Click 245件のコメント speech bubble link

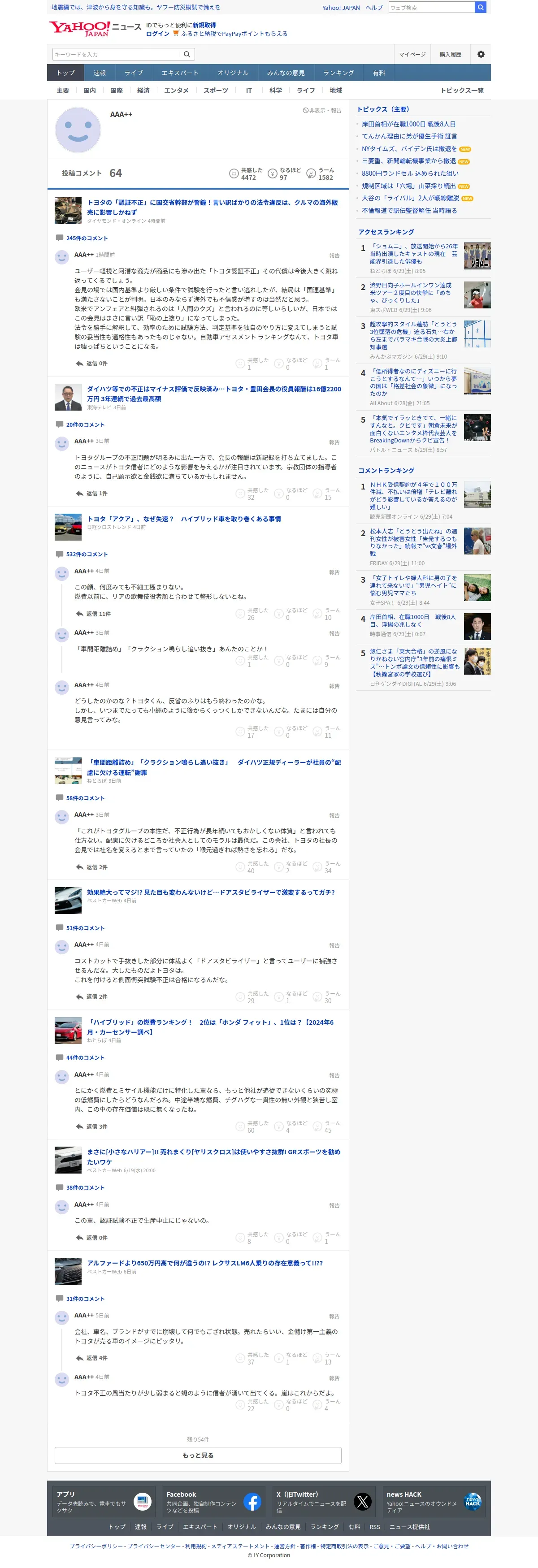[82, 238]
